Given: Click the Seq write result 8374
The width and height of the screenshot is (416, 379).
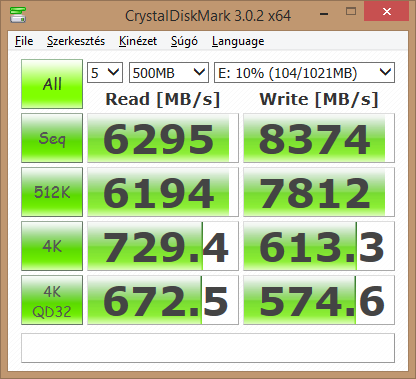Looking at the screenshot, I should [319, 138].
